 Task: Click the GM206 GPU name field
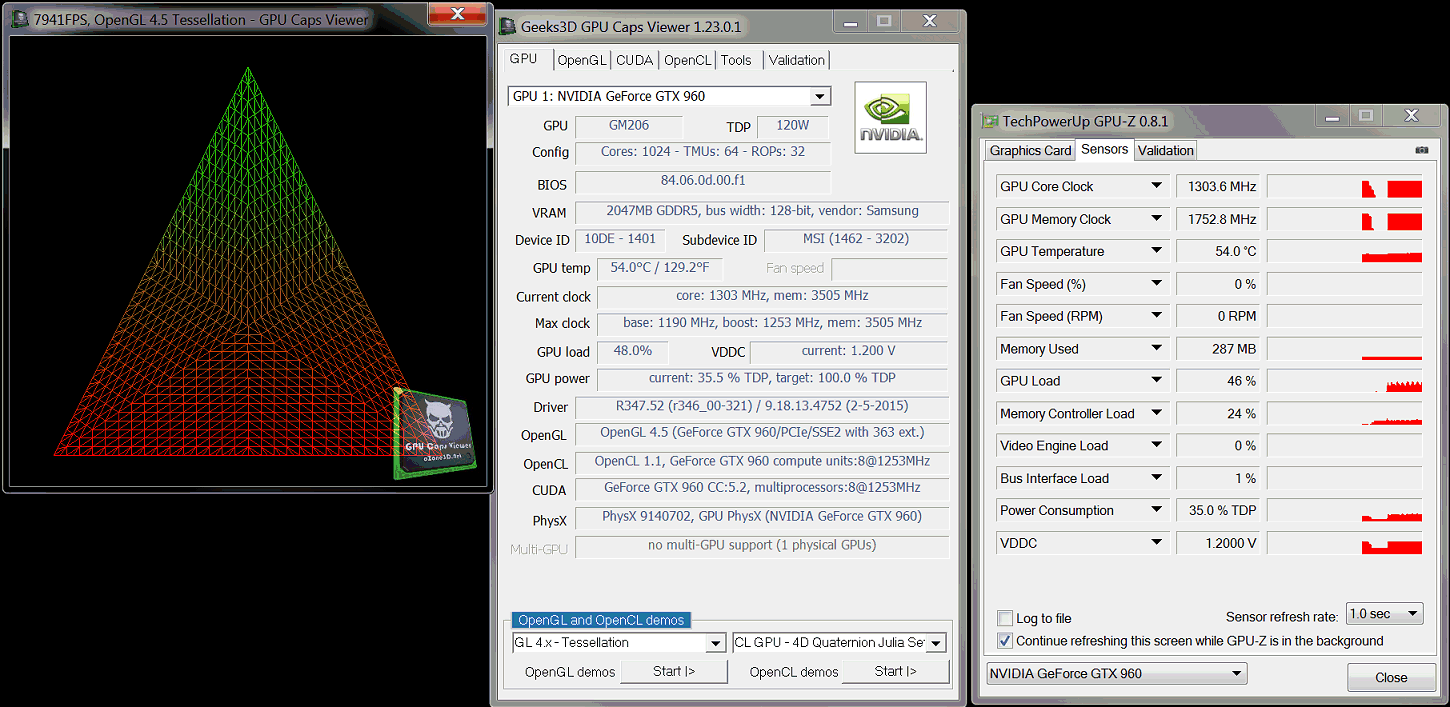(x=628, y=126)
